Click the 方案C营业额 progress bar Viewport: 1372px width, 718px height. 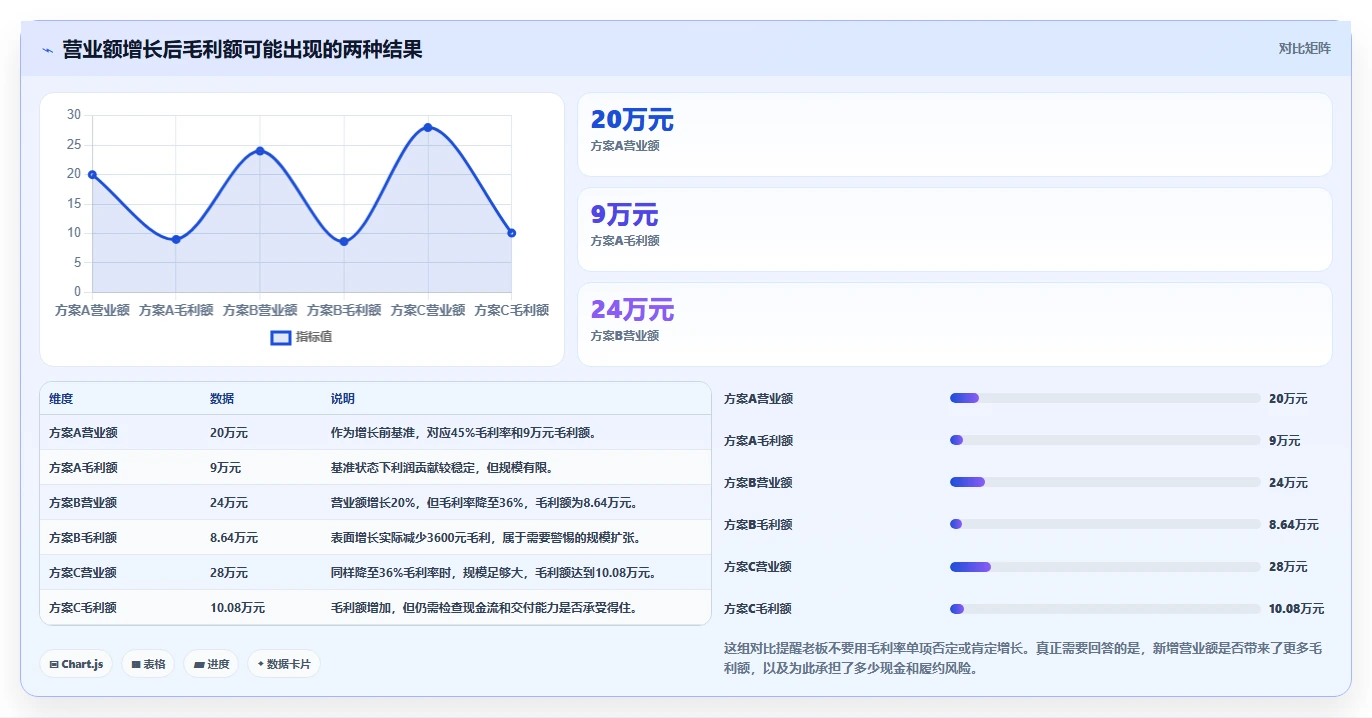[x=1105, y=566]
